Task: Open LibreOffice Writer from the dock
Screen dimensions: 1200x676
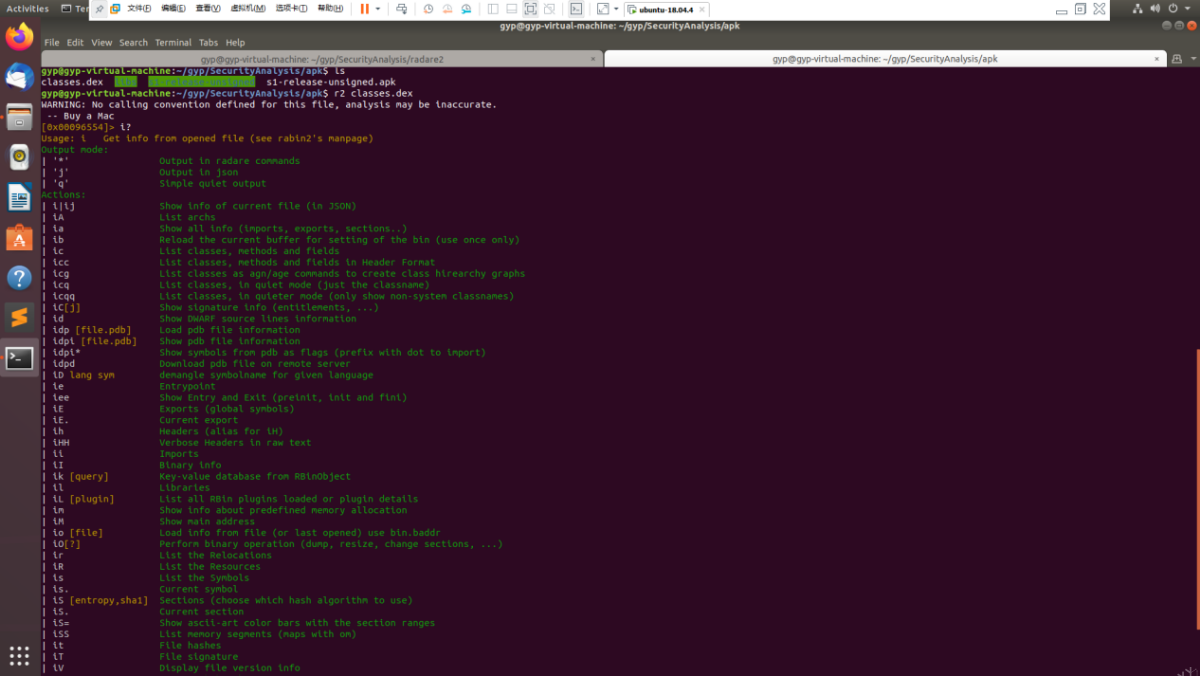Action: pos(19,197)
